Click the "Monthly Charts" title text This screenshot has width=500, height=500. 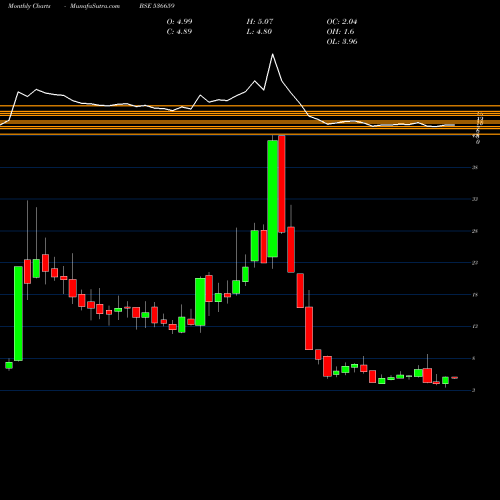click(29, 6)
